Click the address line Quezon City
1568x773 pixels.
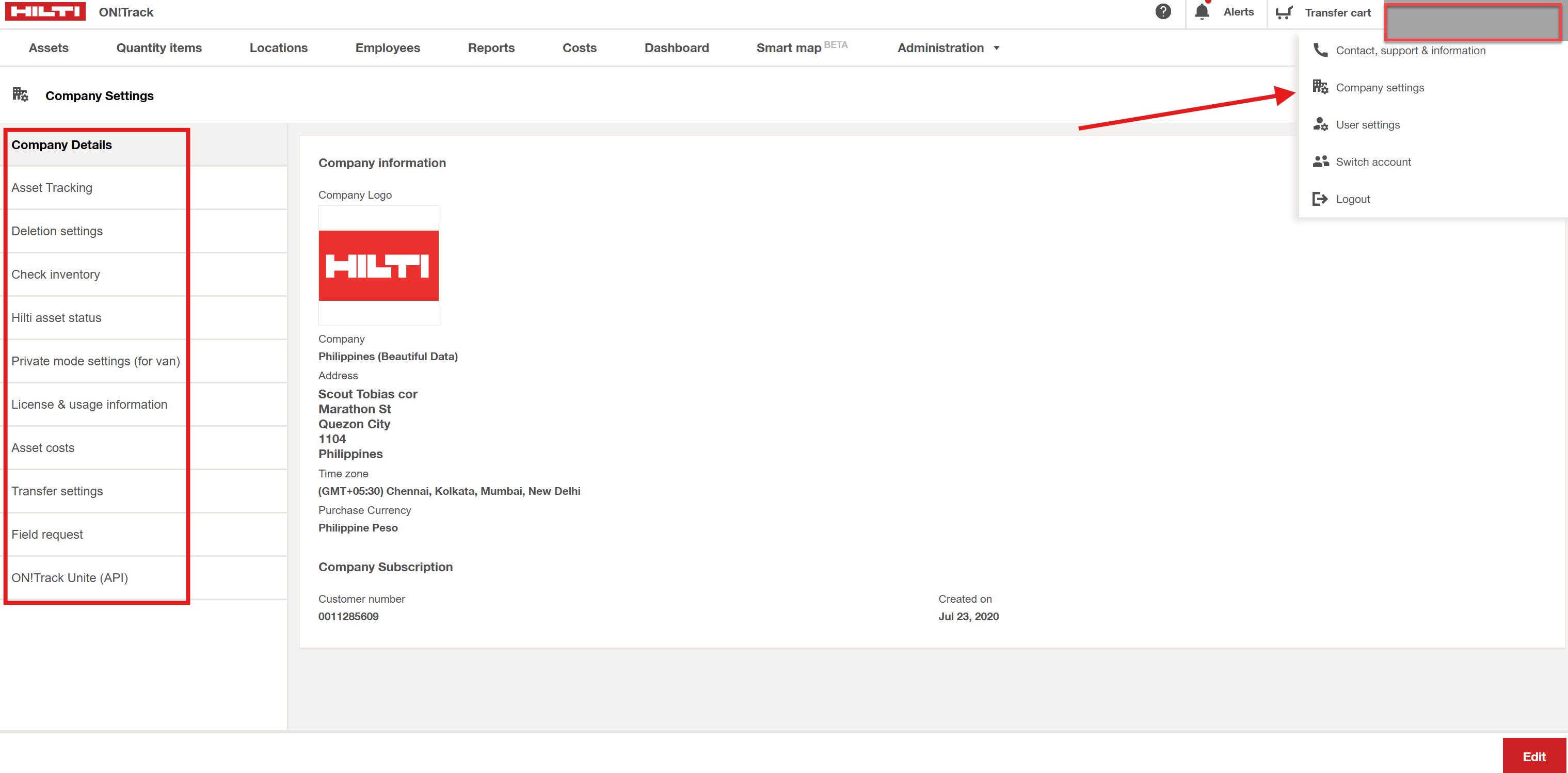(x=354, y=424)
